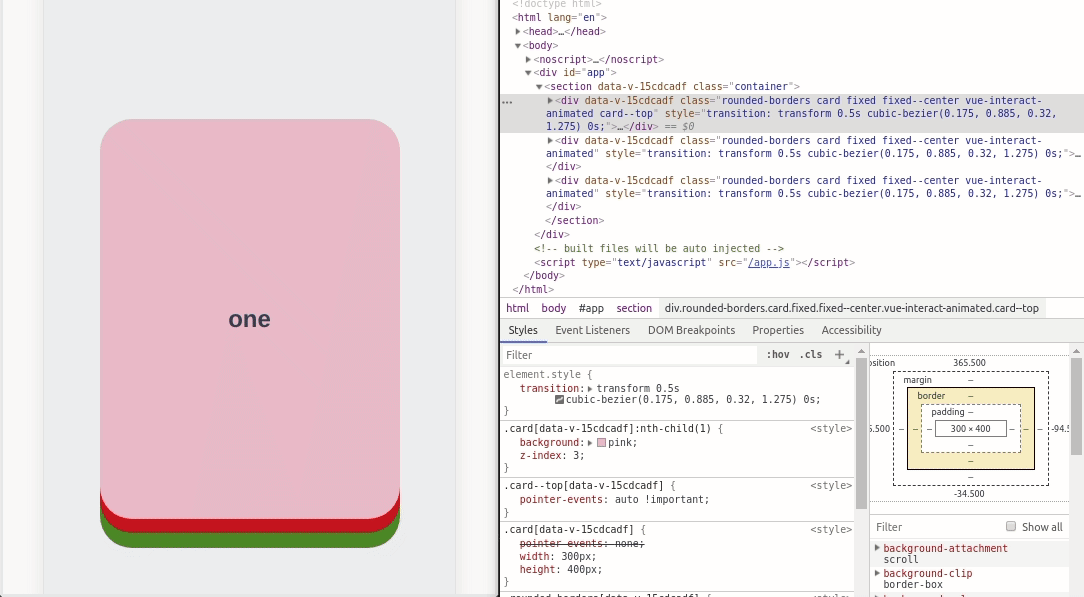
Task: Open the Properties tab
Action: 778,330
